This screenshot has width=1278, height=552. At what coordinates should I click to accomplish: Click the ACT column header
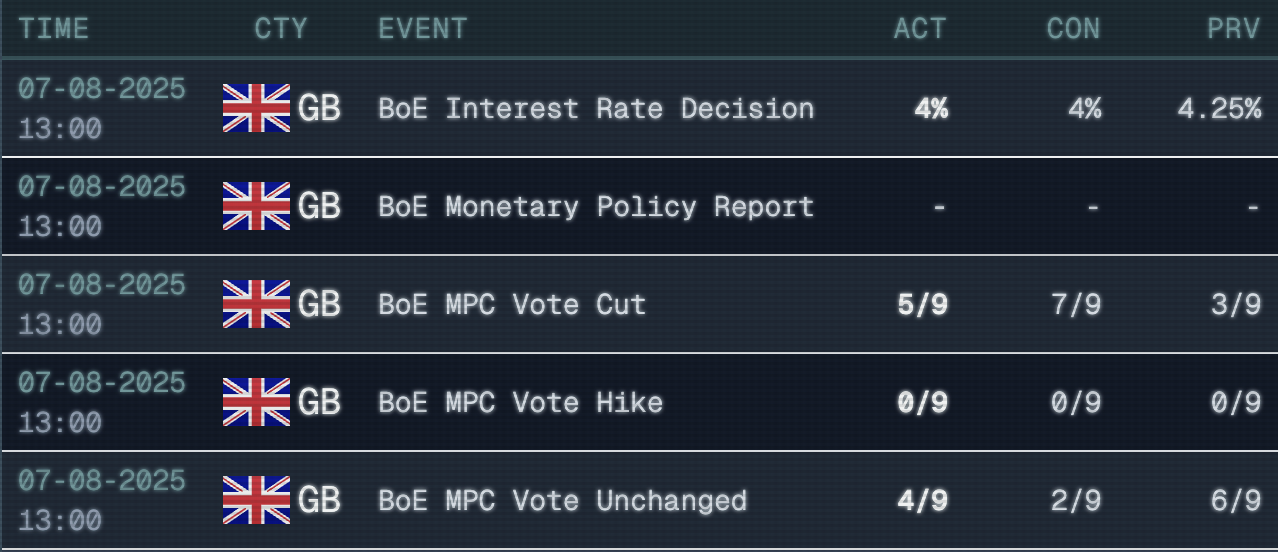click(x=920, y=28)
